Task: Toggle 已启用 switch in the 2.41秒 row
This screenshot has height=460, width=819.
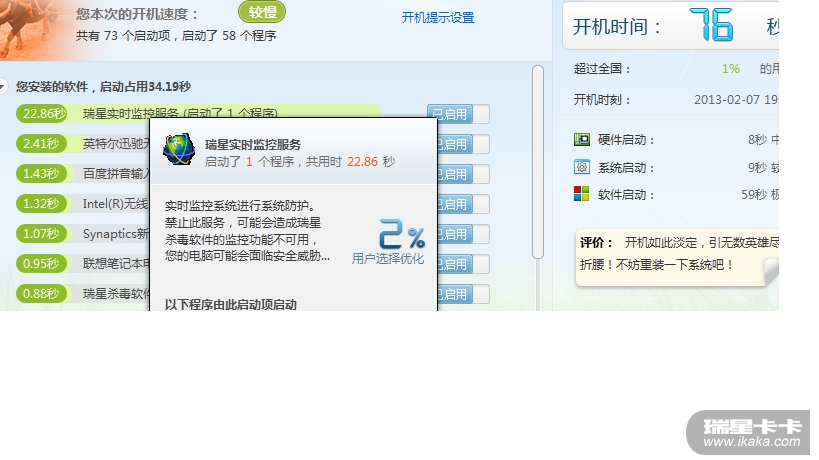Action: click(463, 144)
